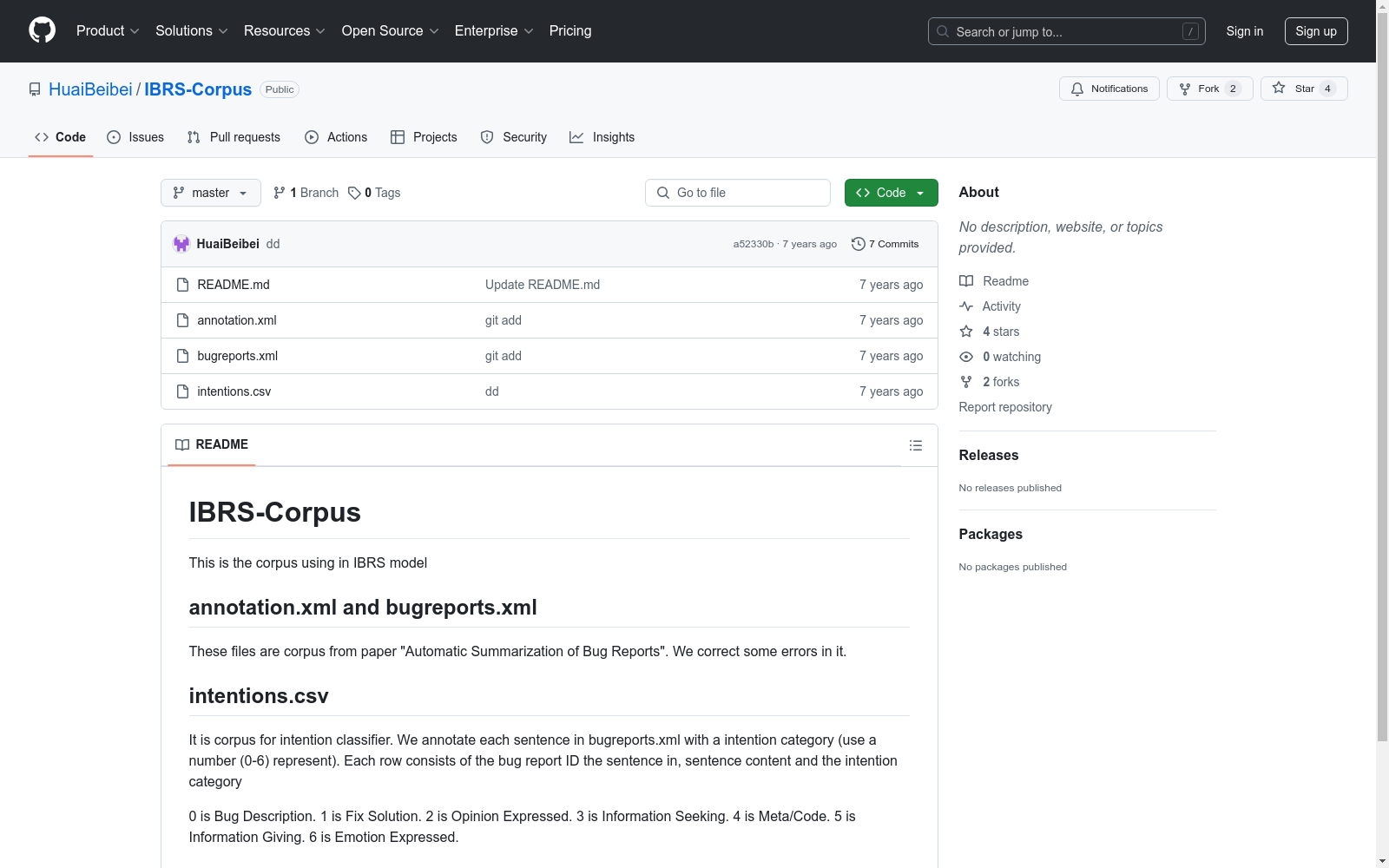The width and height of the screenshot is (1389, 868).
Task: View 0 Tags link
Action: [x=374, y=193]
